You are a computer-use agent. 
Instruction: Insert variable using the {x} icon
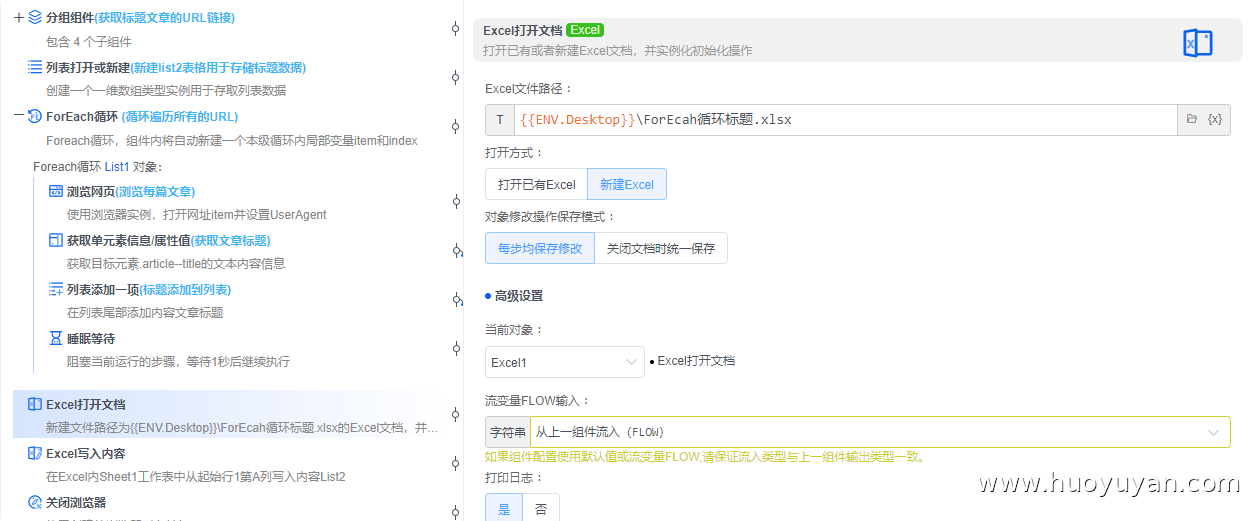(x=1215, y=119)
